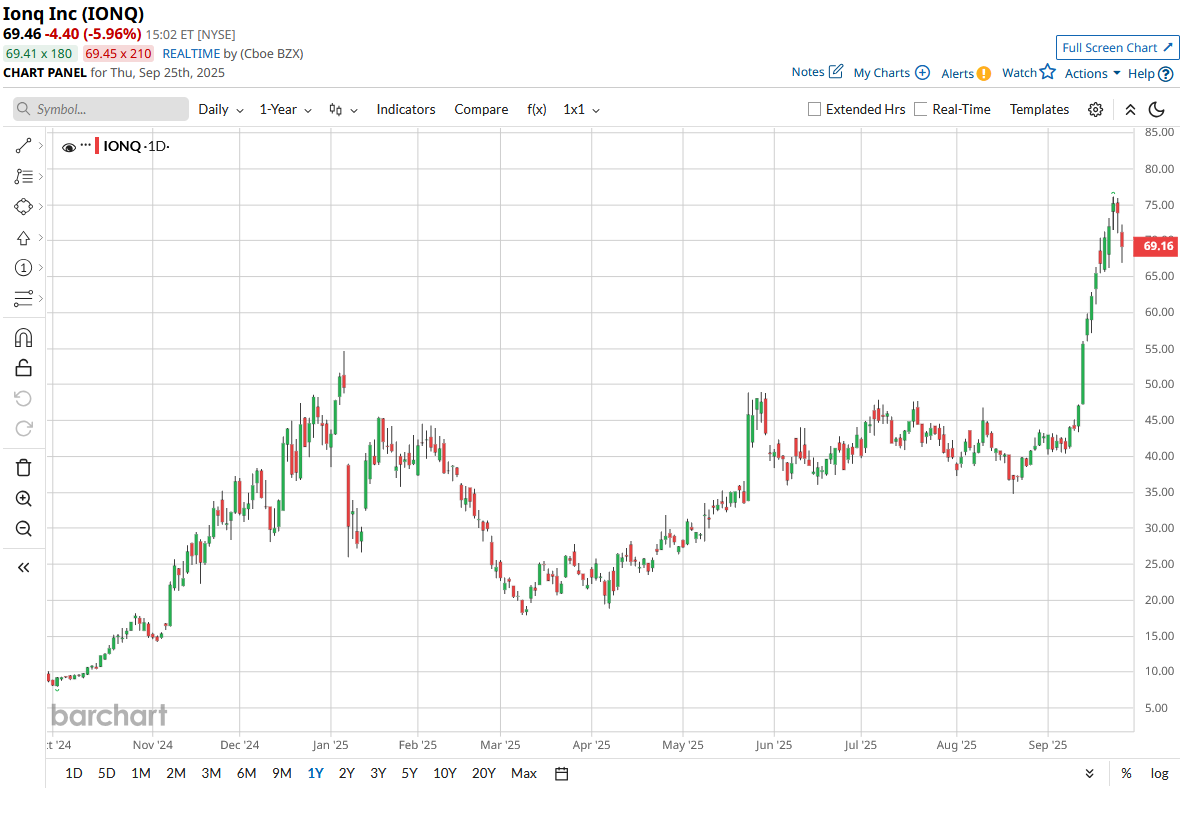Select the 2Y time range
Viewport: 1194px width, 837px height.
[346, 774]
